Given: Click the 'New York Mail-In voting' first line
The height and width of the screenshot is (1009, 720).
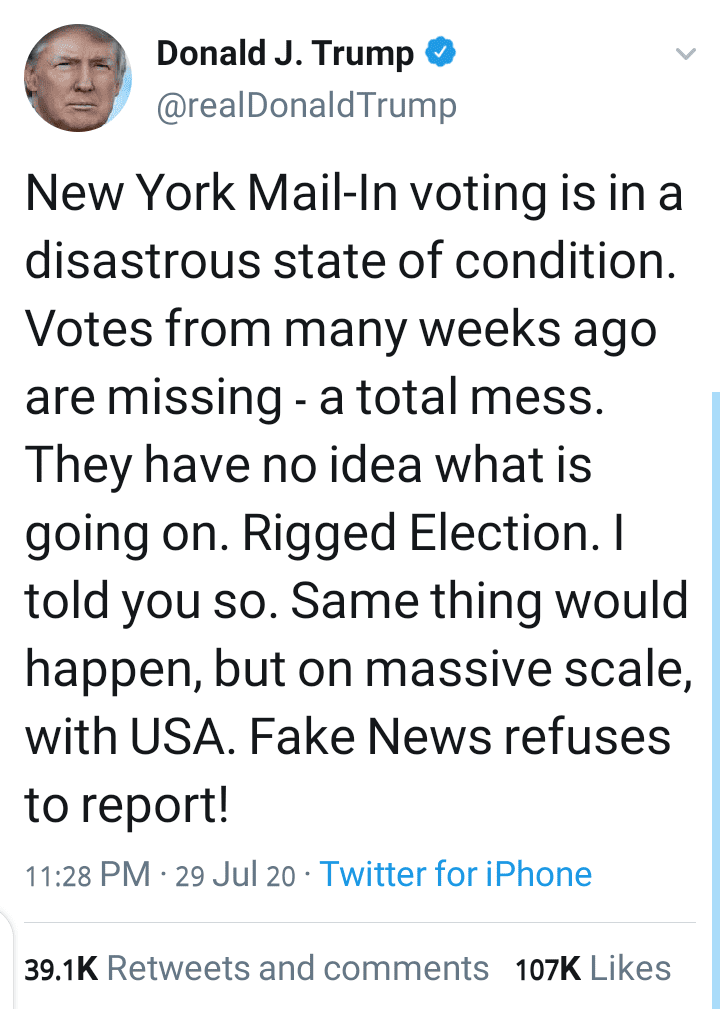Looking at the screenshot, I should pyautogui.click(x=354, y=193).
